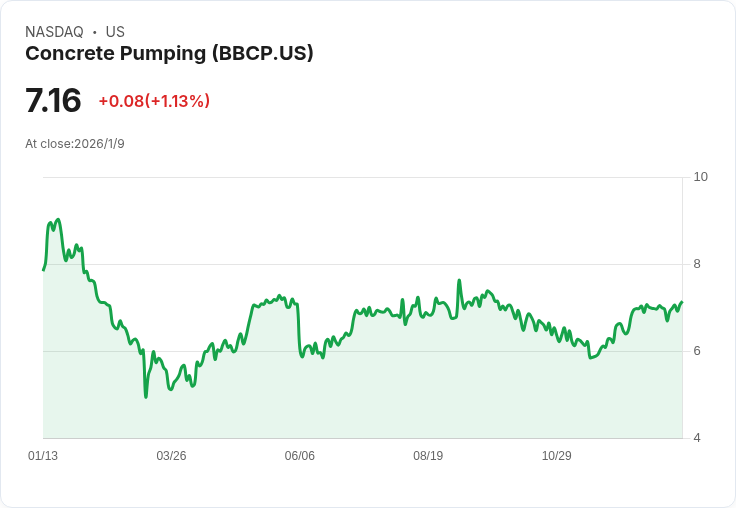This screenshot has width=736, height=508.
Task: Select the 10/29 date axis label
Action: click(x=556, y=456)
